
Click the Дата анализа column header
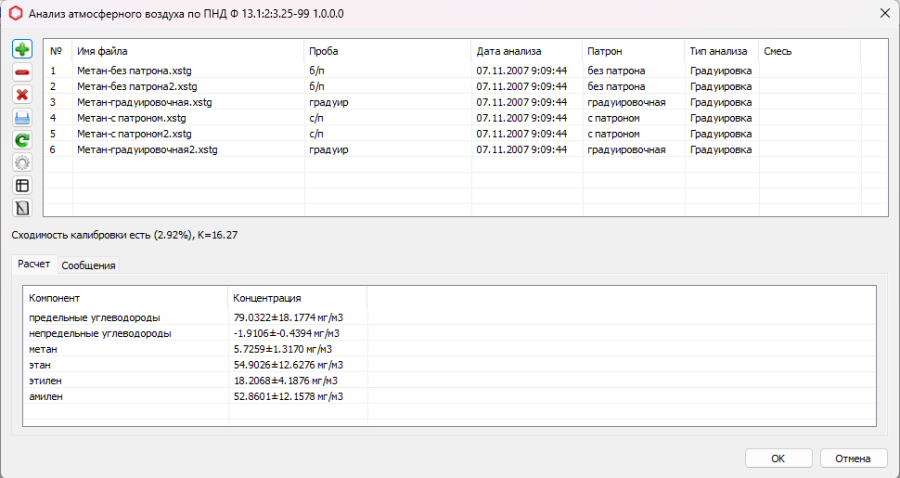pyautogui.click(x=527, y=51)
